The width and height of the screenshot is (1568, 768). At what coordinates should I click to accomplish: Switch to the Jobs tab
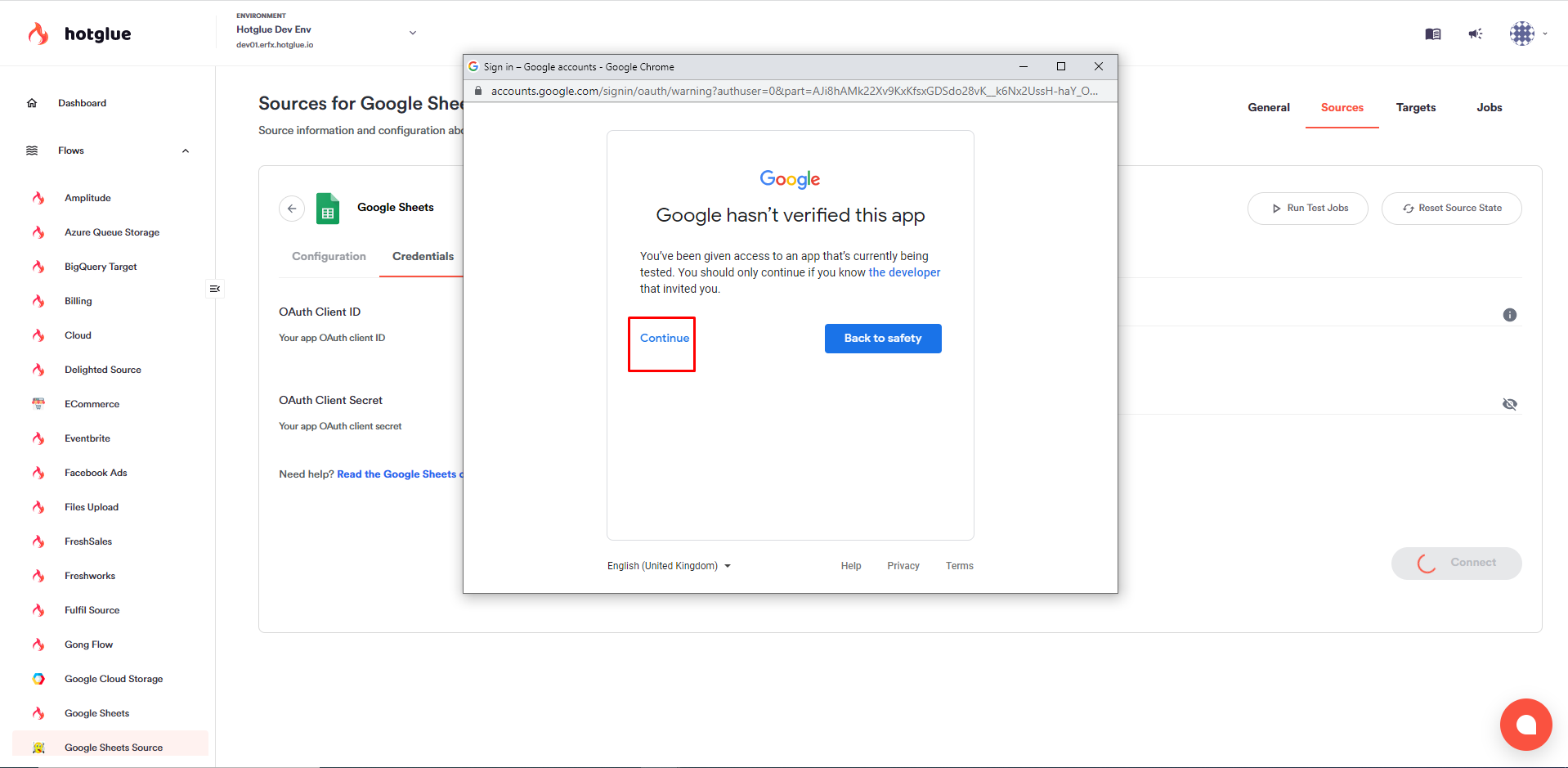(x=1490, y=107)
